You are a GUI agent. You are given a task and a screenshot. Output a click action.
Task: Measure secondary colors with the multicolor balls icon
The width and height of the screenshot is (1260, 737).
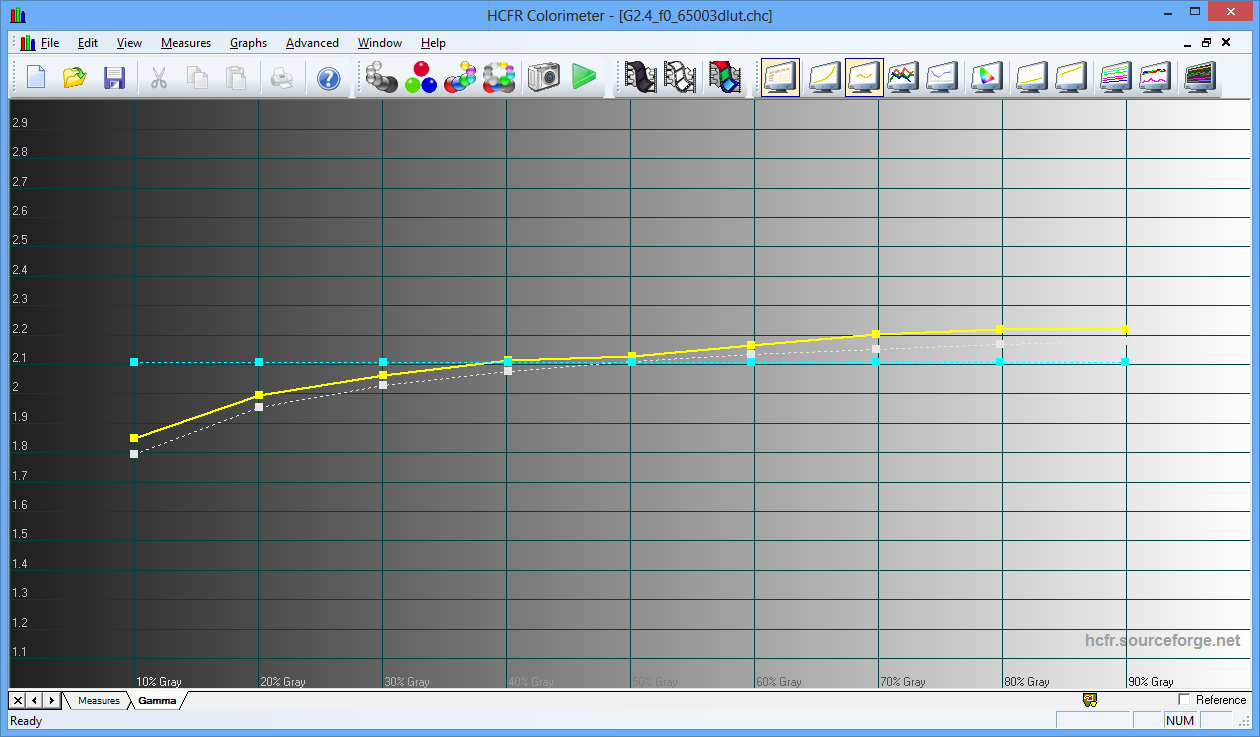460,77
